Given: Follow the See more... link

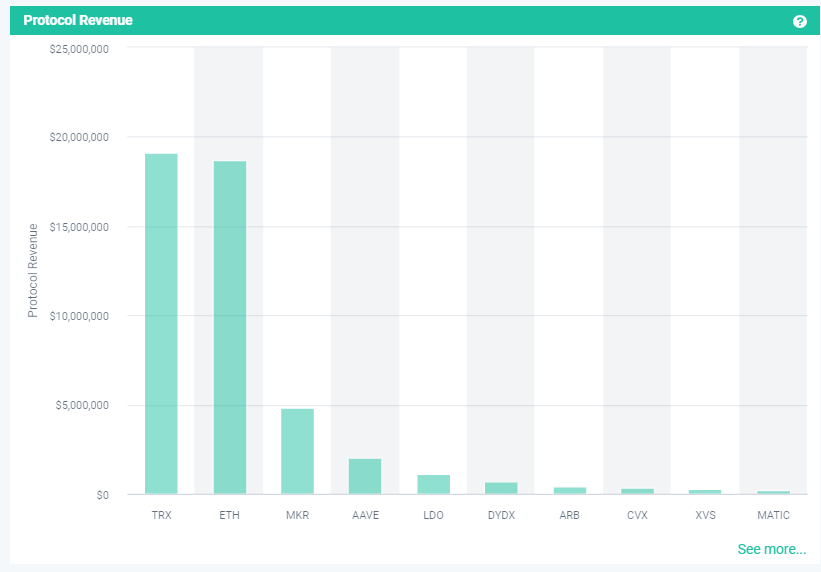Looking at the screenshot, I should point(772,549).
